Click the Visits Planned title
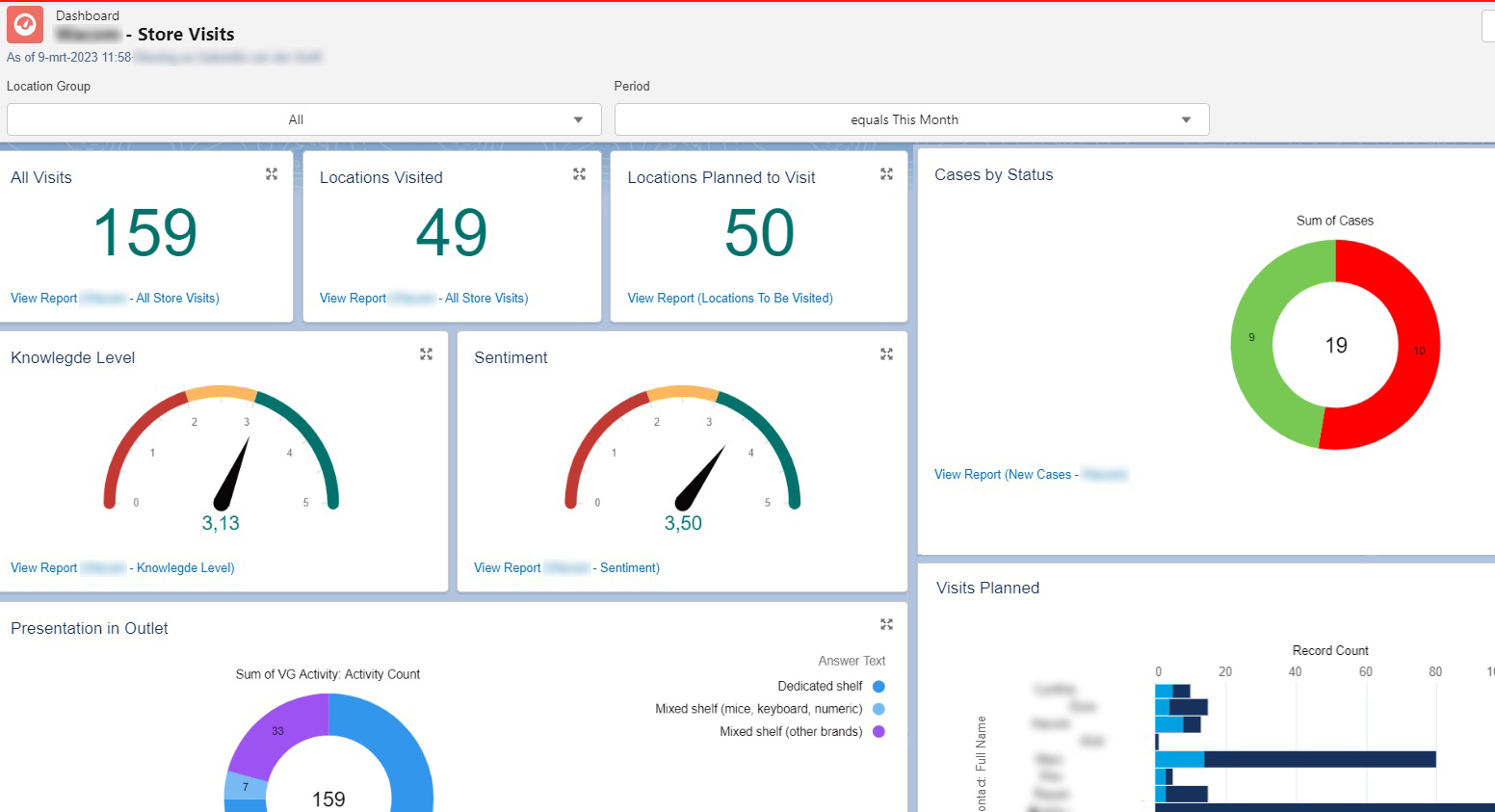The height and width of the screenshot is (812, 1495). pos(987,589)
